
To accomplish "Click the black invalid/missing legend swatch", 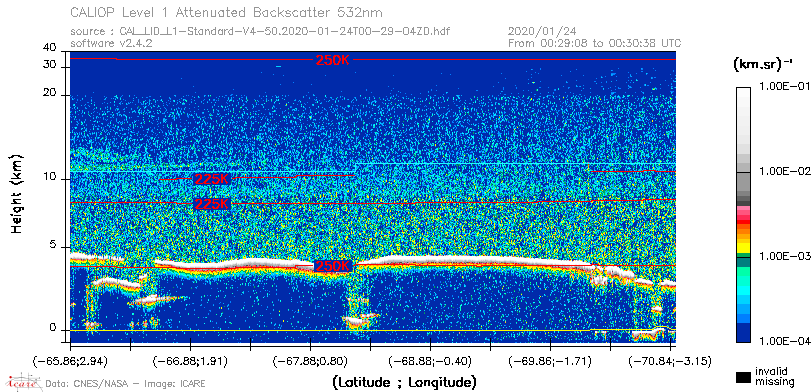I will [744, 377].
